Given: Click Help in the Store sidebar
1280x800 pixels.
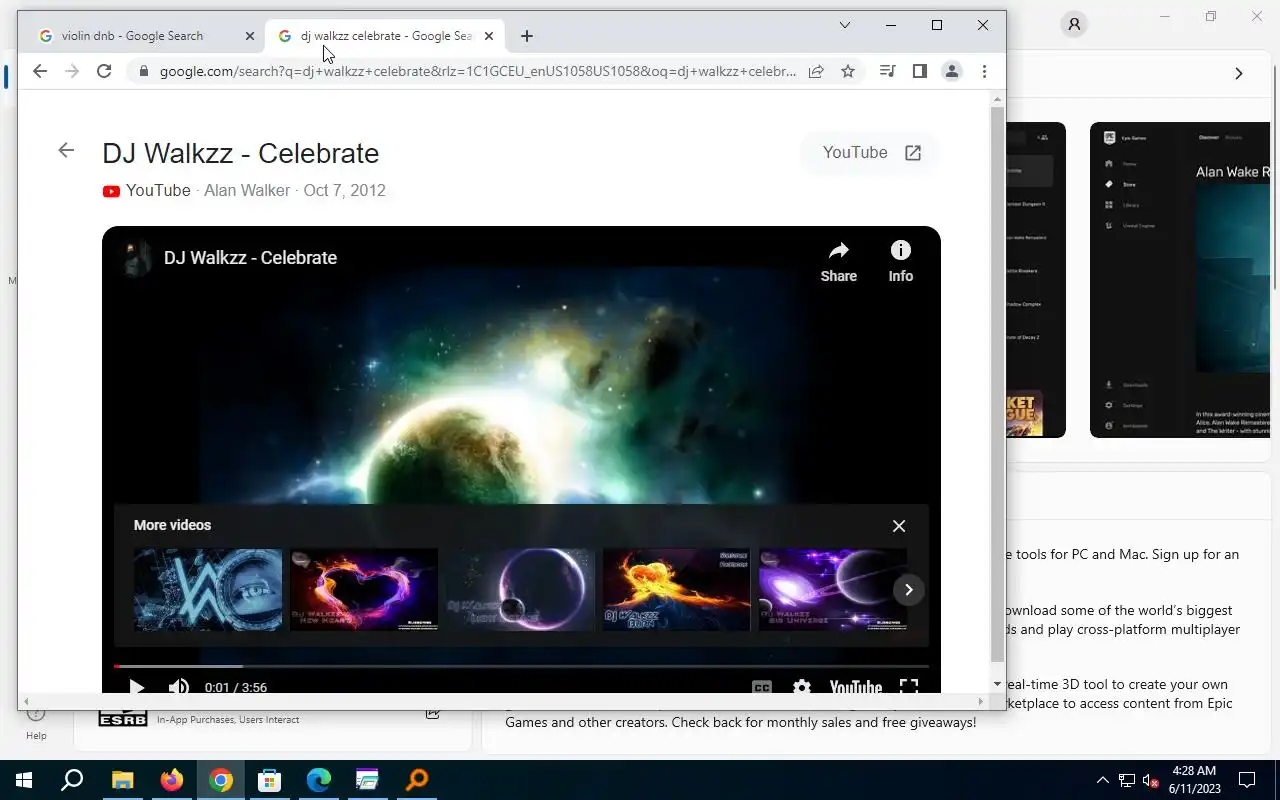Looking at the screenshot, I should [36, 723].
